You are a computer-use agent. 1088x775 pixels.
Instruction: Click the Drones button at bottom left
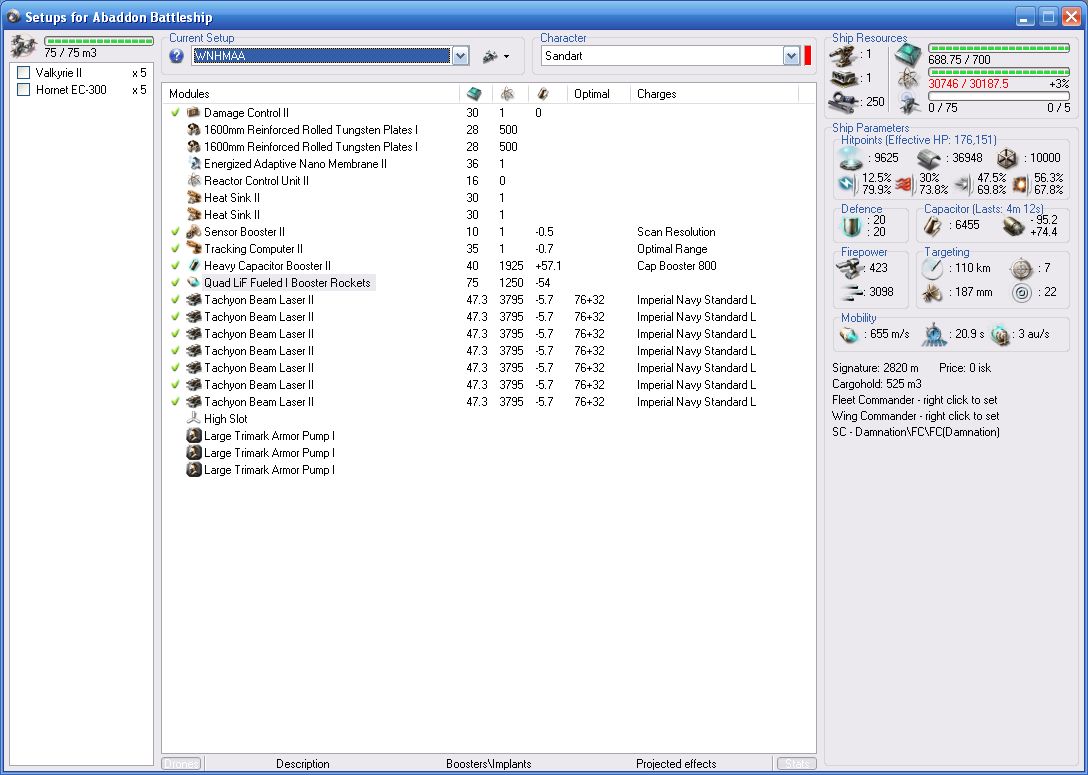[181, 764]
